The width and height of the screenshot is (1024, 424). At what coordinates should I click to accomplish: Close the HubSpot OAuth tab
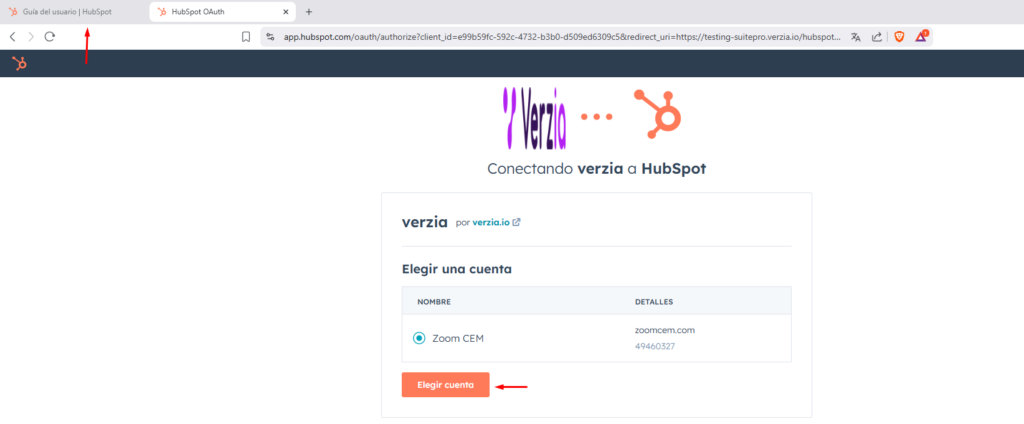pyautogui.click(x=287, y=12)
